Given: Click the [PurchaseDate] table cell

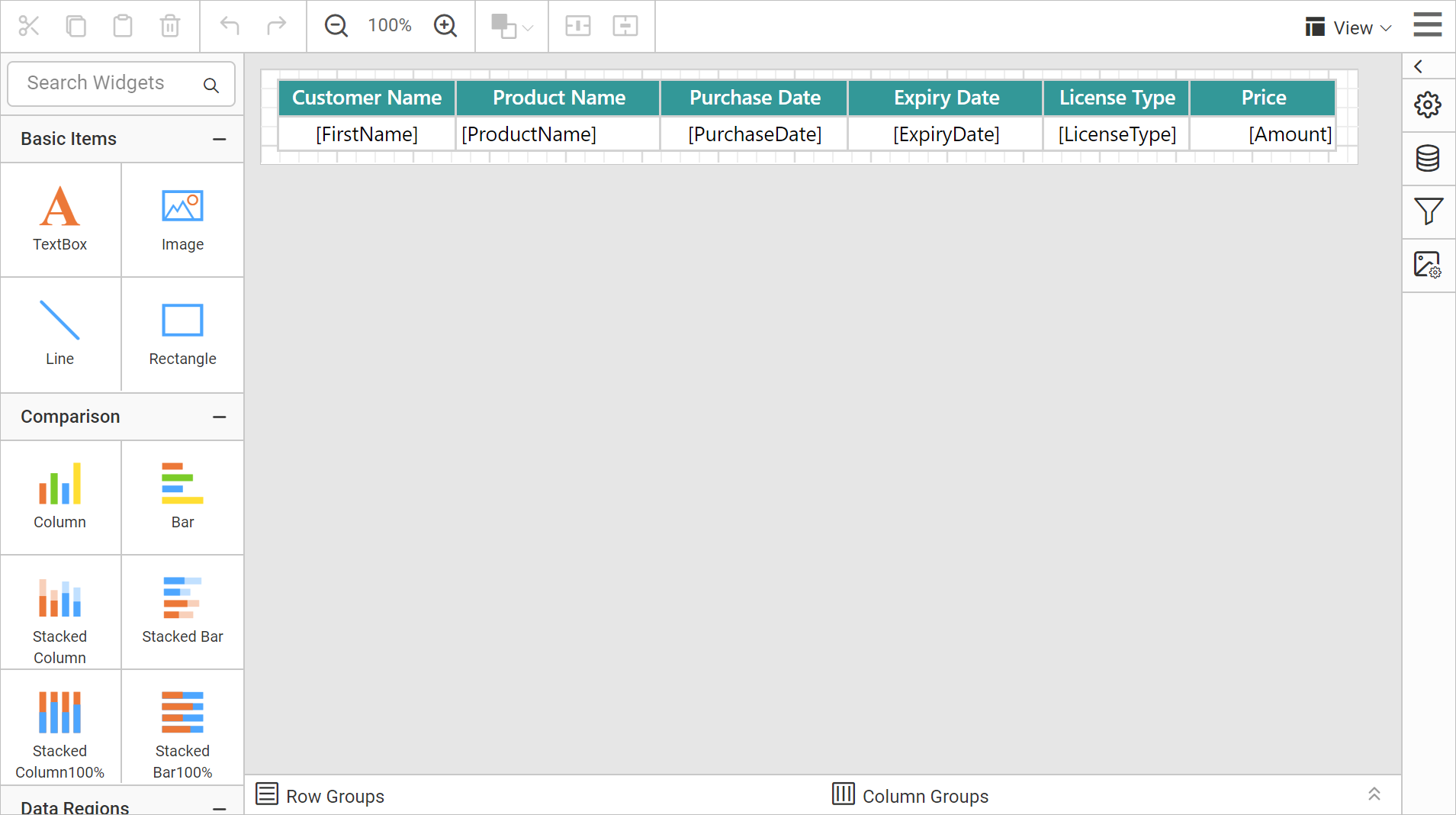Looking at the screenshot, I should point(755,134).
